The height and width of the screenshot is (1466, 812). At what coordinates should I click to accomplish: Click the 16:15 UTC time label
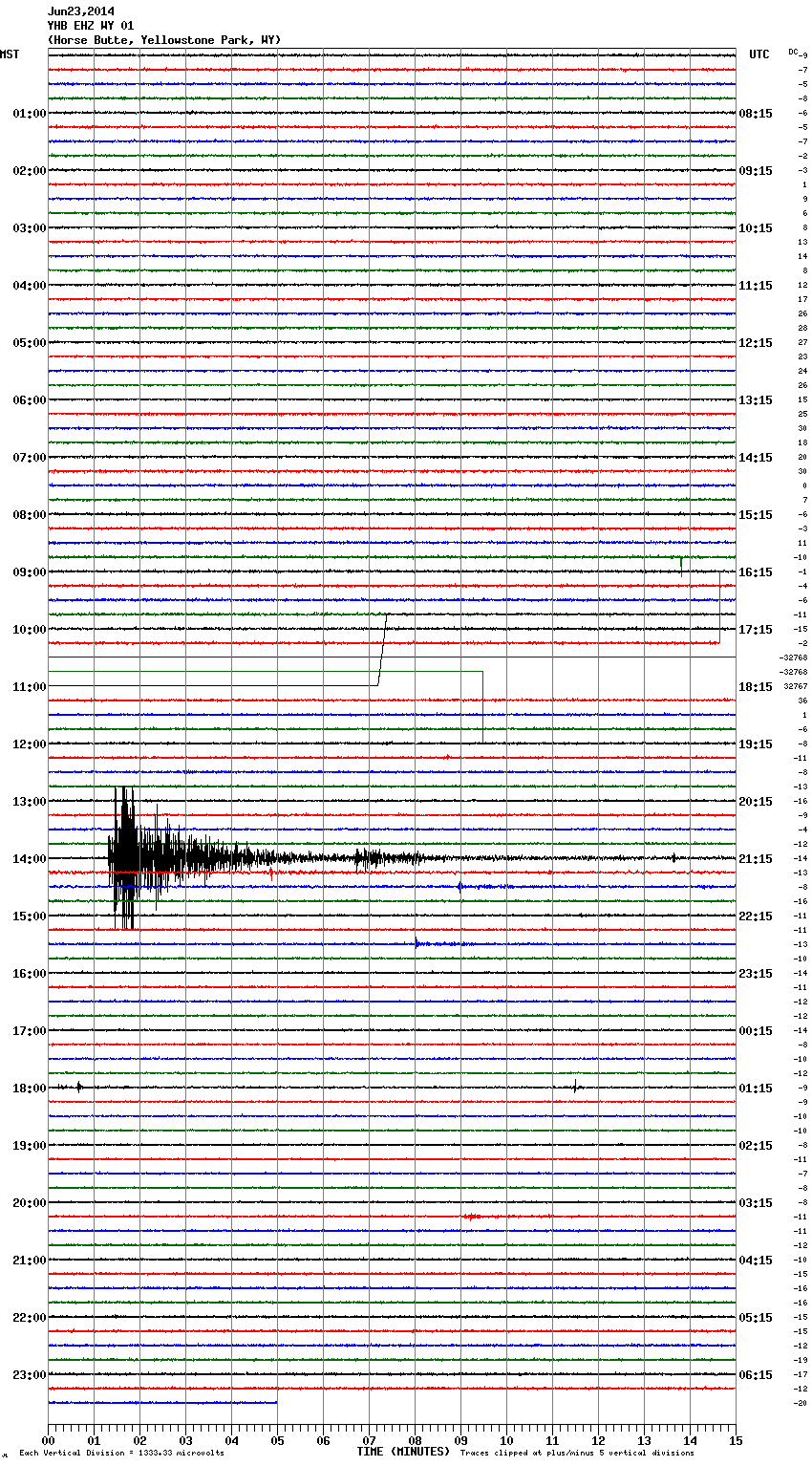coord(756,572)
